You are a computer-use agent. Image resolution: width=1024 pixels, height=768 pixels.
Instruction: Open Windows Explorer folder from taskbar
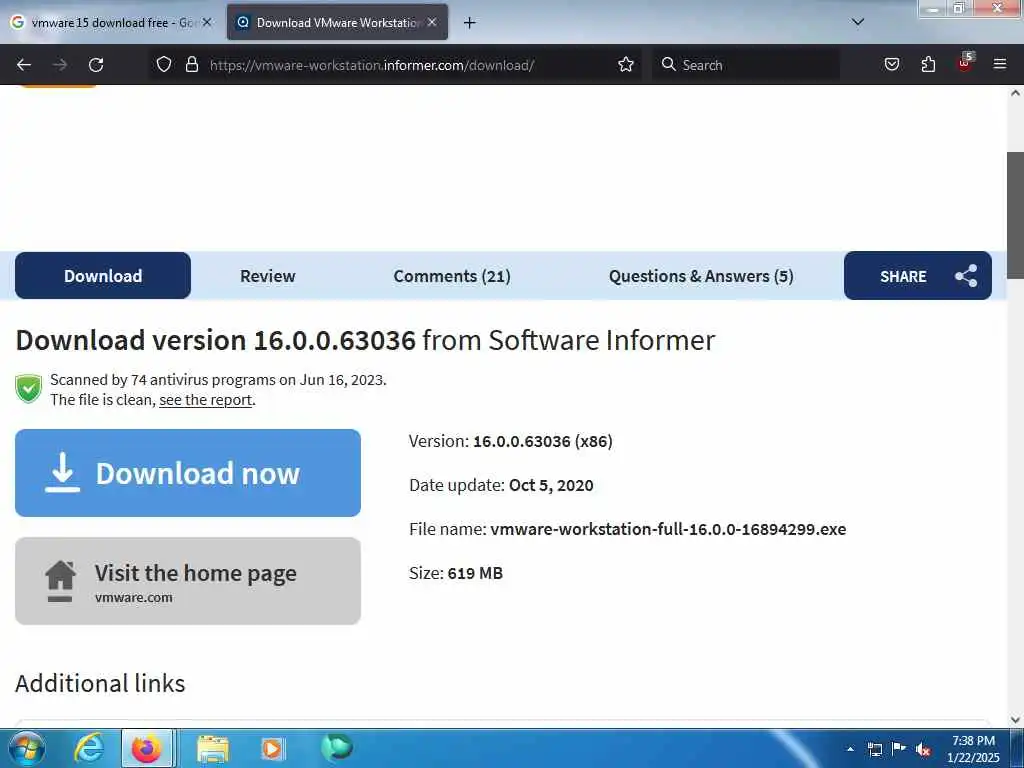coord(213,749)
